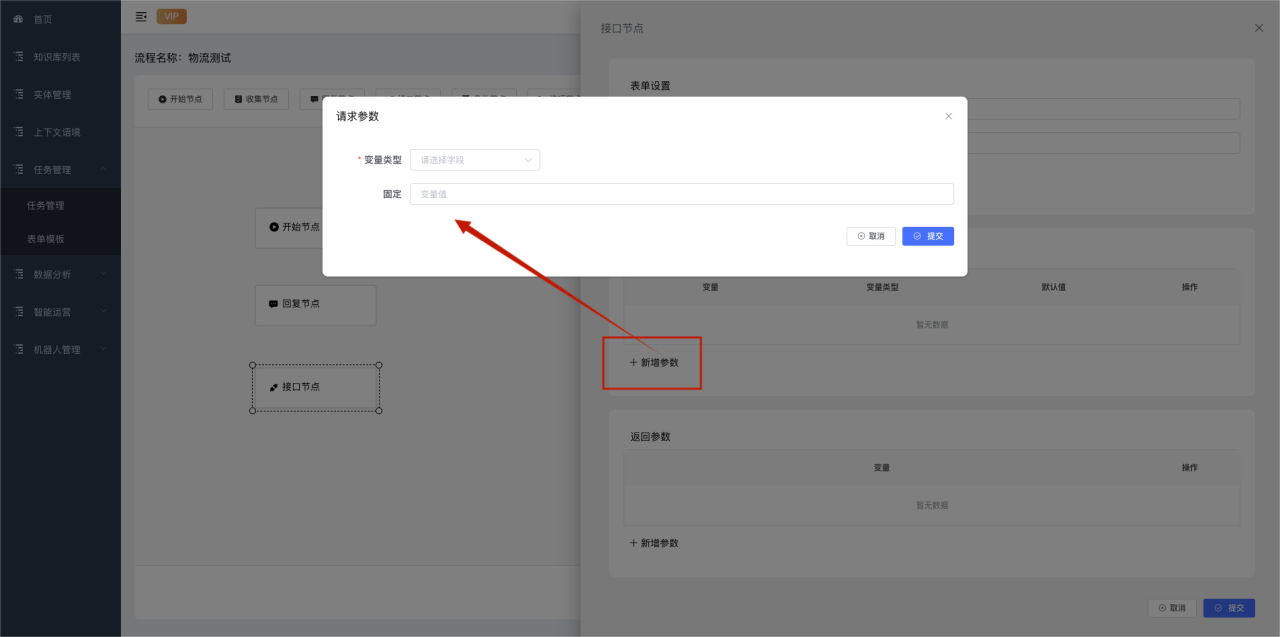
Task: Click the 表单设置 section heading
Action: [650, 86]
